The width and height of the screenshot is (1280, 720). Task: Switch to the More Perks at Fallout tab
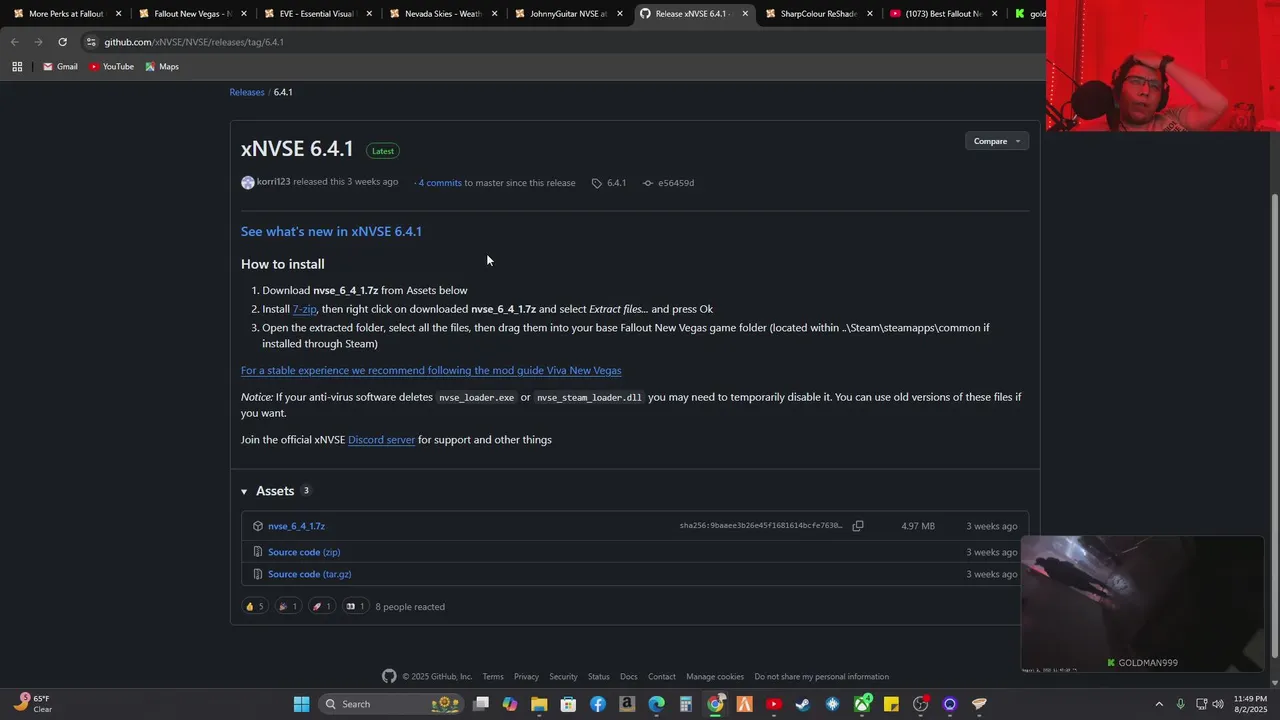pos(65,14)
